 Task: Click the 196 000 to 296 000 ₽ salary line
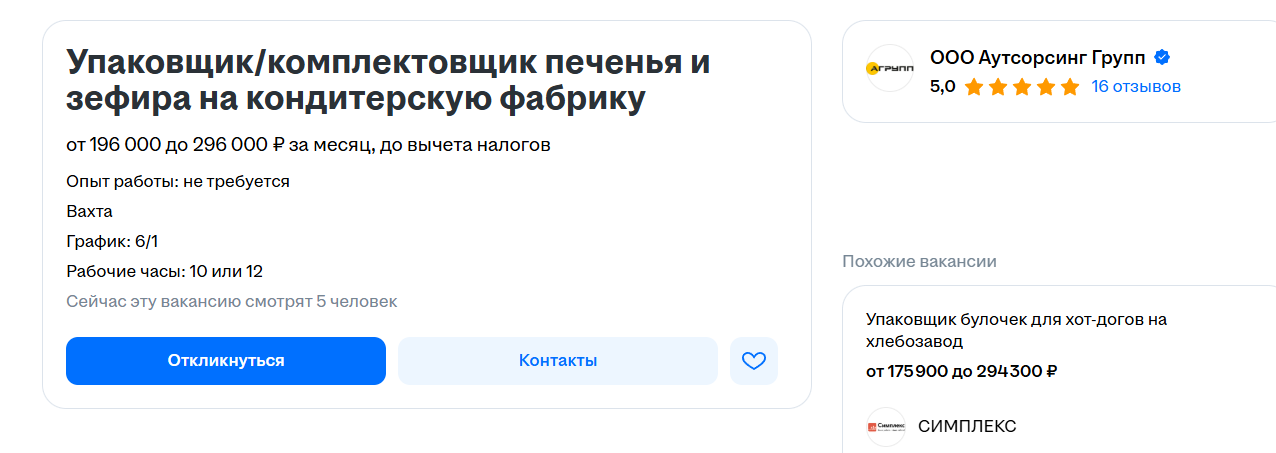click(308, 146)
